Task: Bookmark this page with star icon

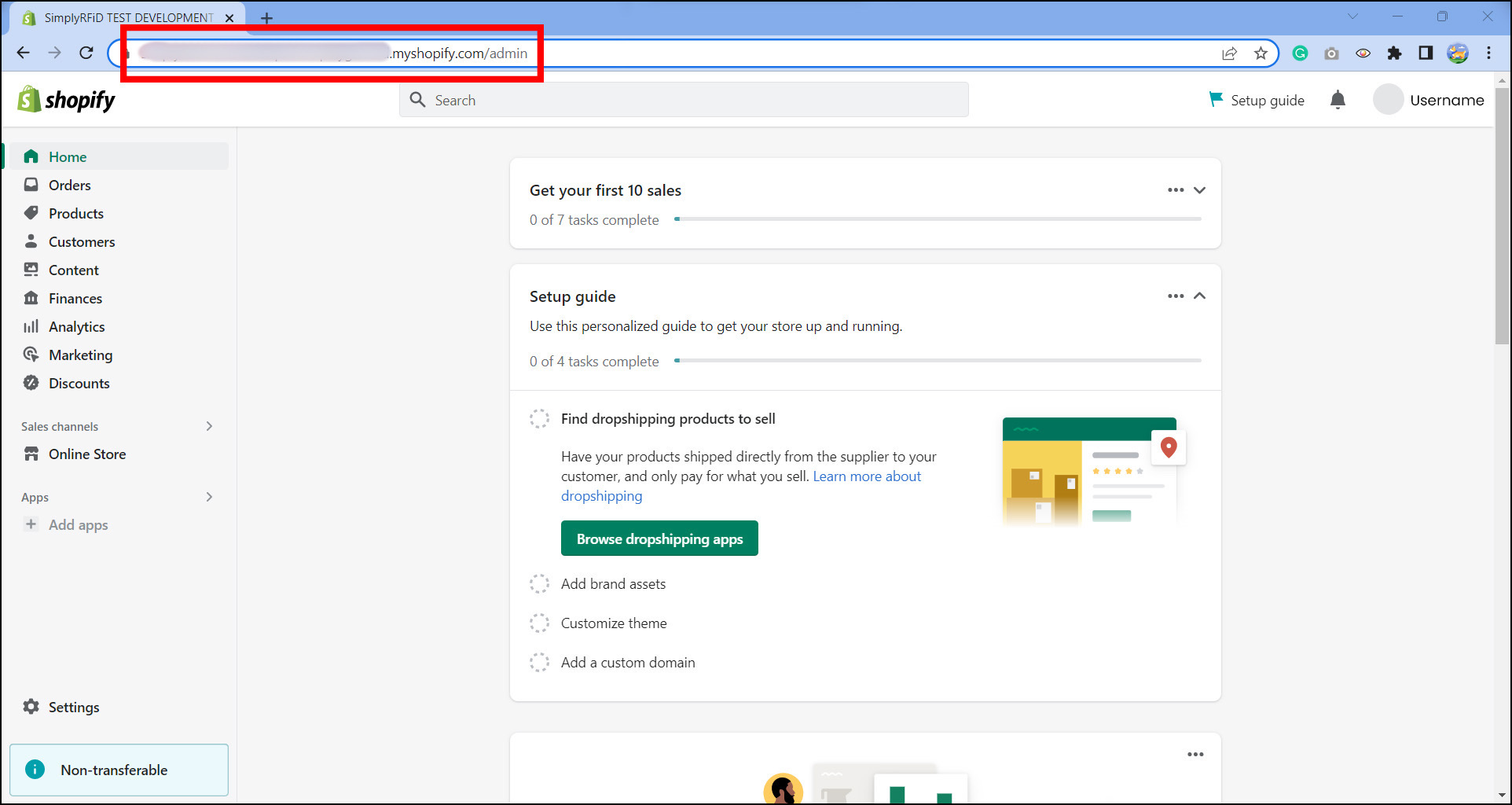Action: point(1261,53)
